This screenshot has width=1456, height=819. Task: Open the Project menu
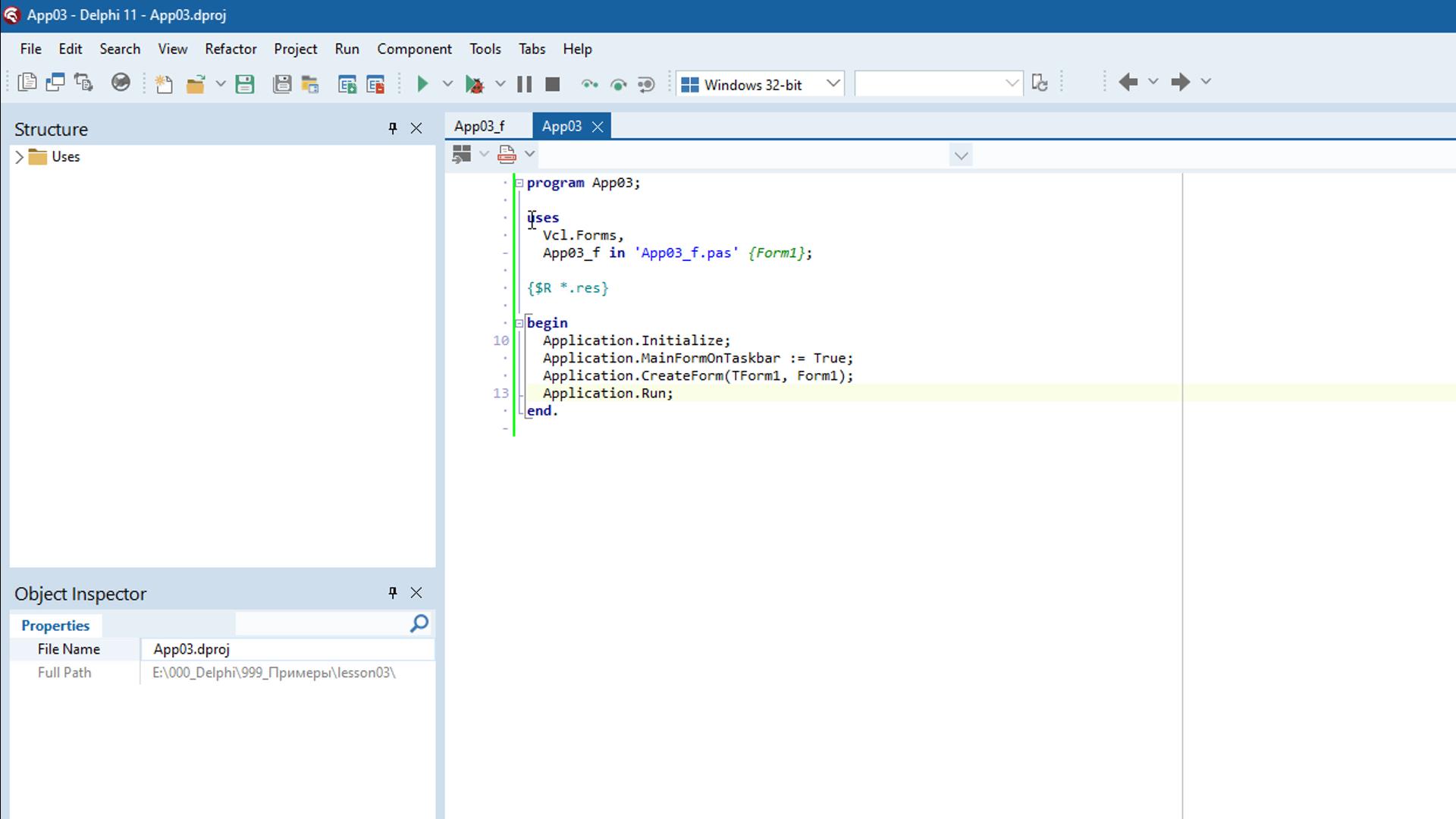pos(295,48)
